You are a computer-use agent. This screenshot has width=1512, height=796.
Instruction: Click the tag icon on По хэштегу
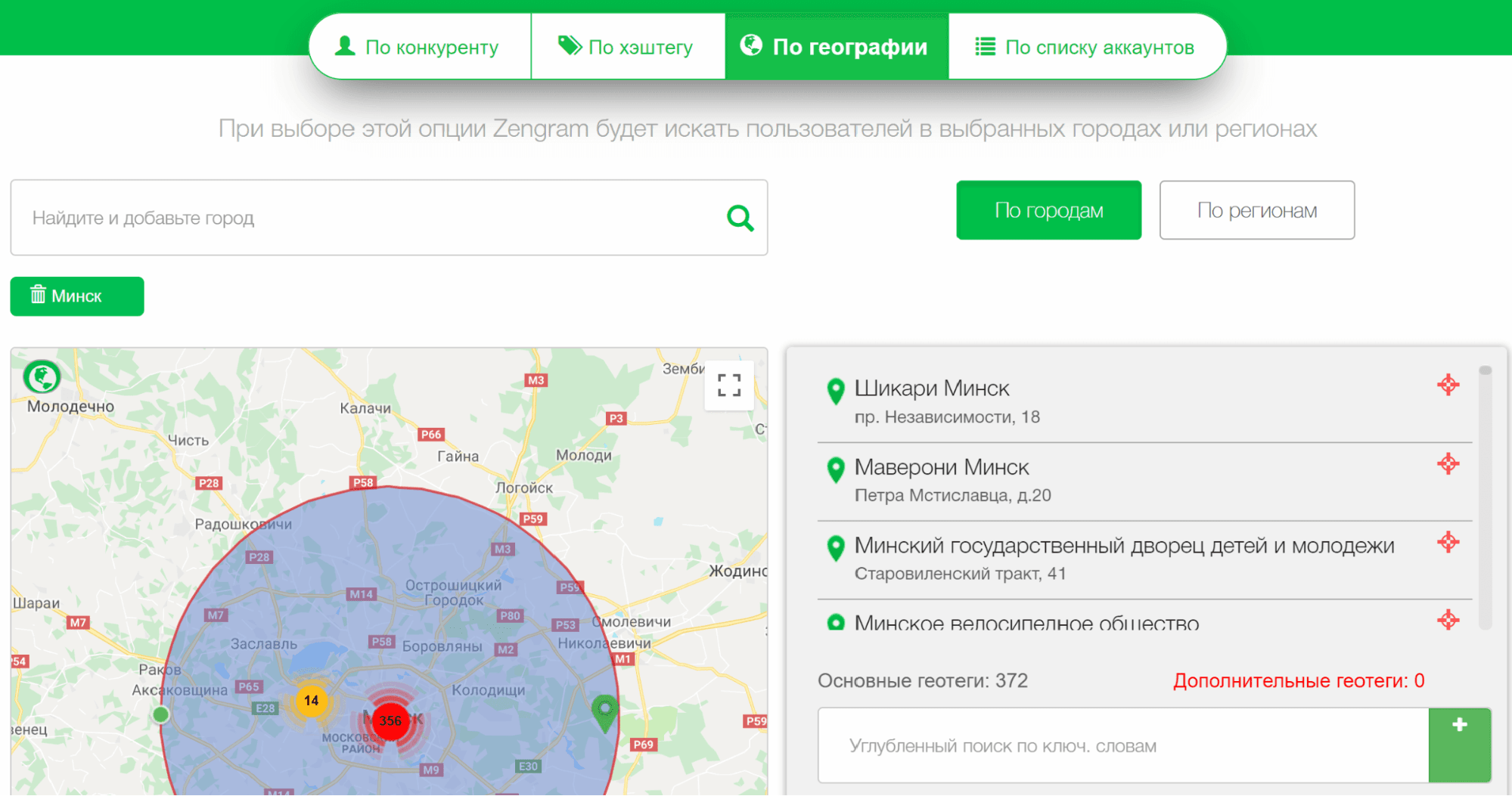pos(570,46)
